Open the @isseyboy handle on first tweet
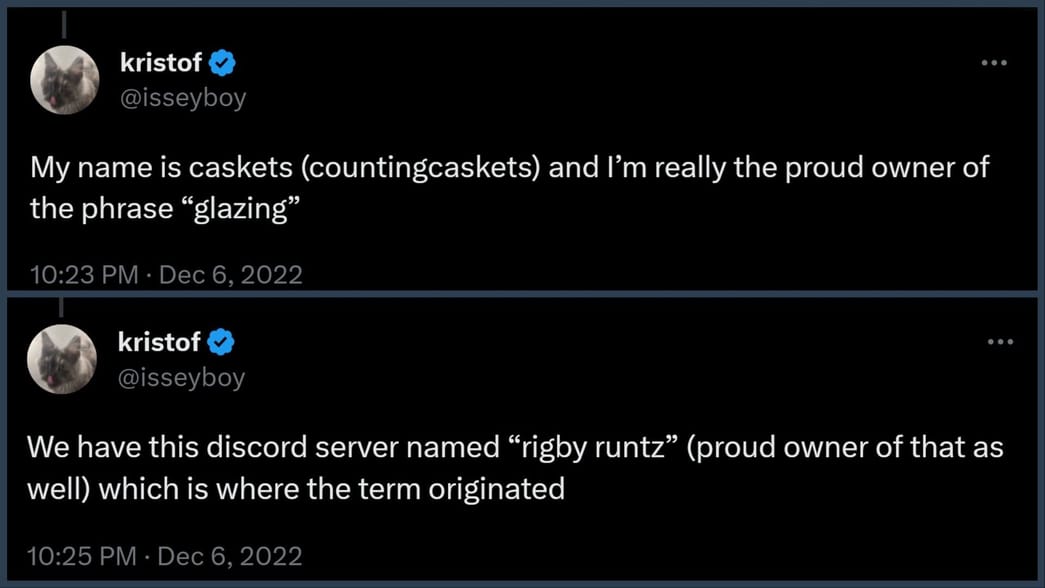This screenshot has width=1045, height=588. coord(183,98)
